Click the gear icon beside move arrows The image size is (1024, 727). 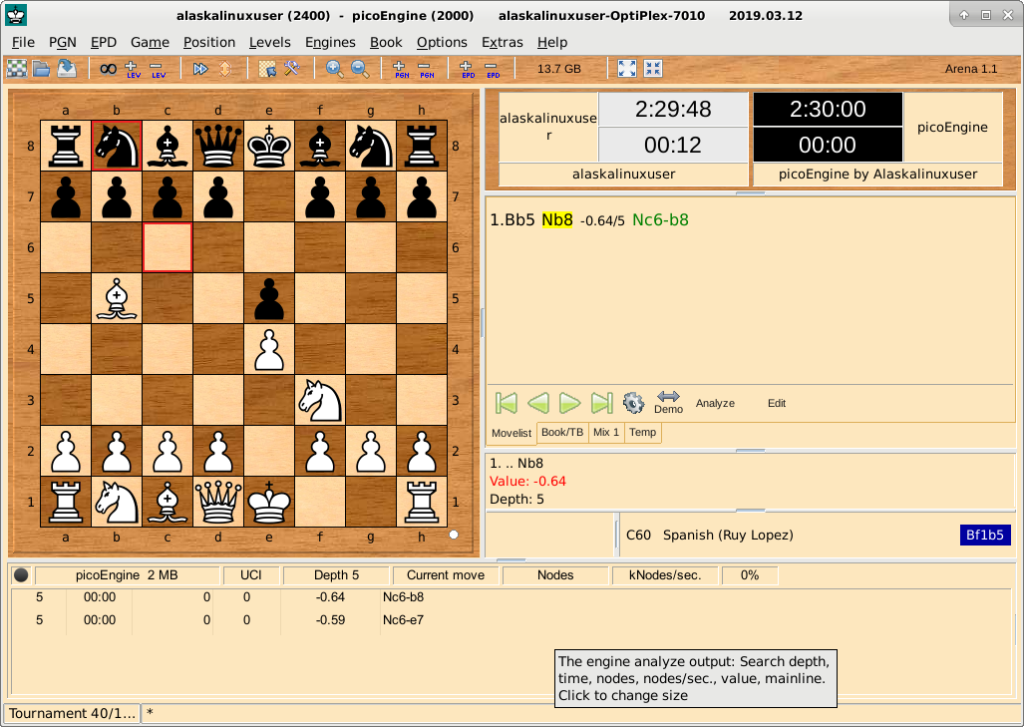tap(633, 403)
